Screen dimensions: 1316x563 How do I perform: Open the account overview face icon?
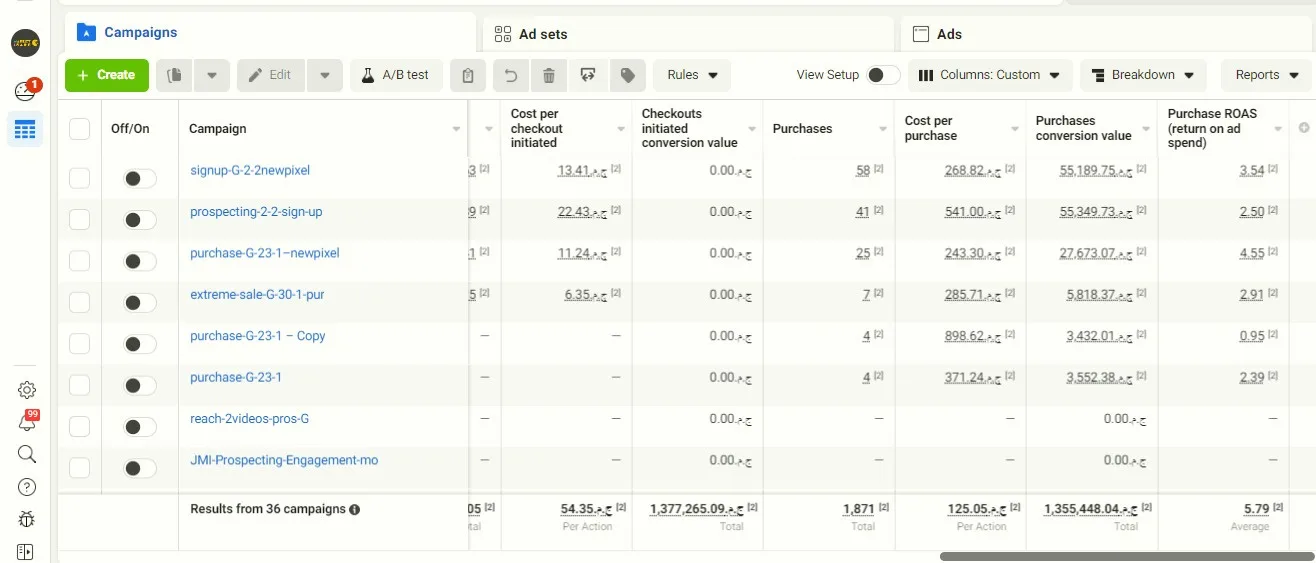point(25,91)
